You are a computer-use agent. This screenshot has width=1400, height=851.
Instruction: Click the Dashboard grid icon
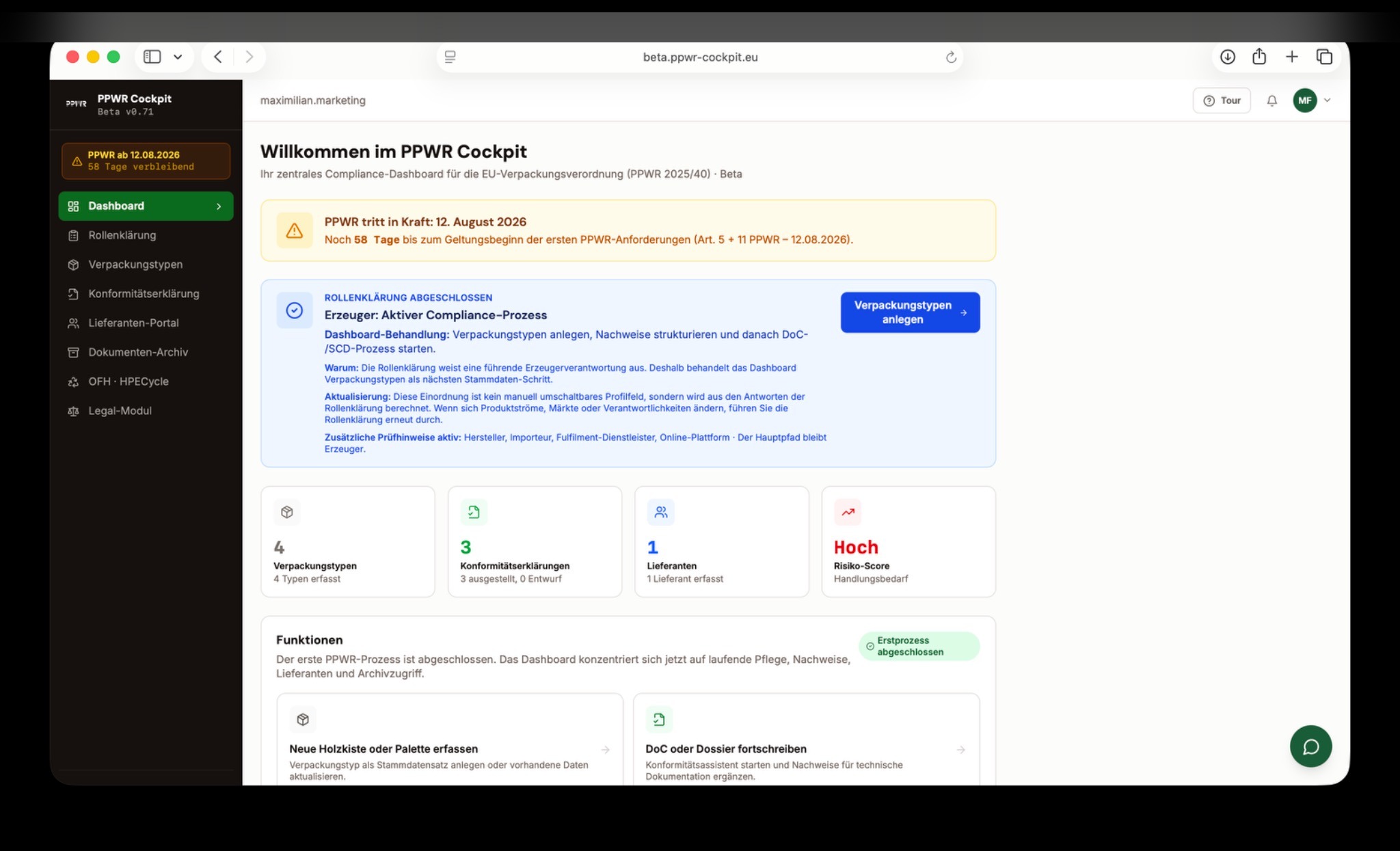pos(73,206)
